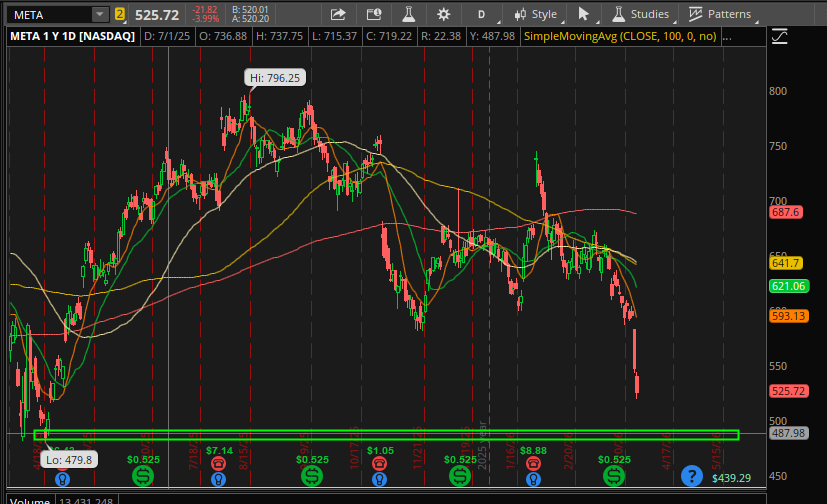The image size is (827, 504).
Task: Open the D timeframe selector
Action: coord(482,14)
